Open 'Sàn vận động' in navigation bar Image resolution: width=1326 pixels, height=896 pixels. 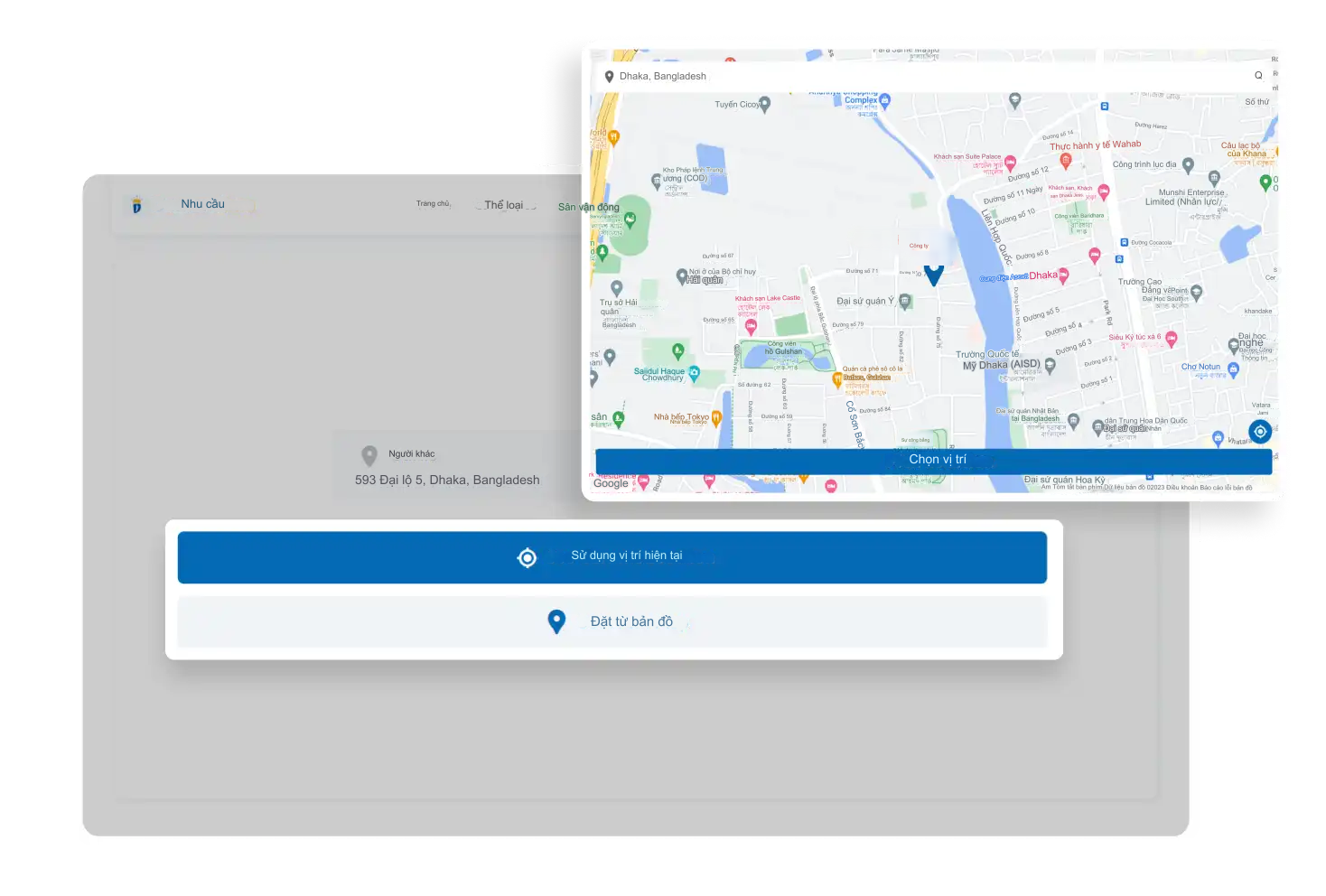point(588,207)
